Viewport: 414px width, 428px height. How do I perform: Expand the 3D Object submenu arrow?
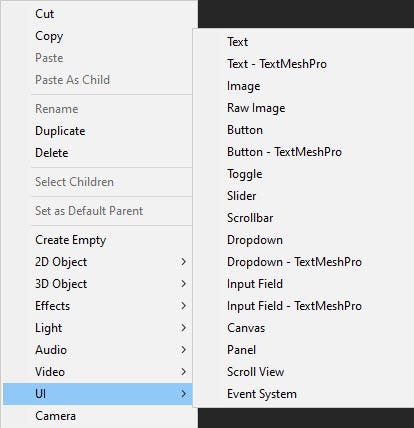tap(183, 284)
